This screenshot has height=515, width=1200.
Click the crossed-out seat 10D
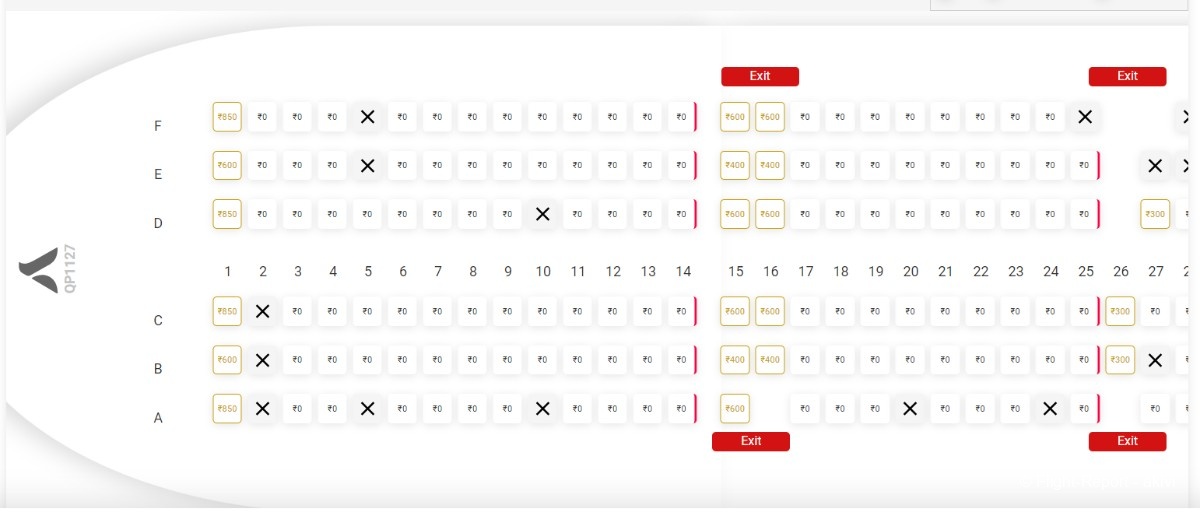pos(542,213)
